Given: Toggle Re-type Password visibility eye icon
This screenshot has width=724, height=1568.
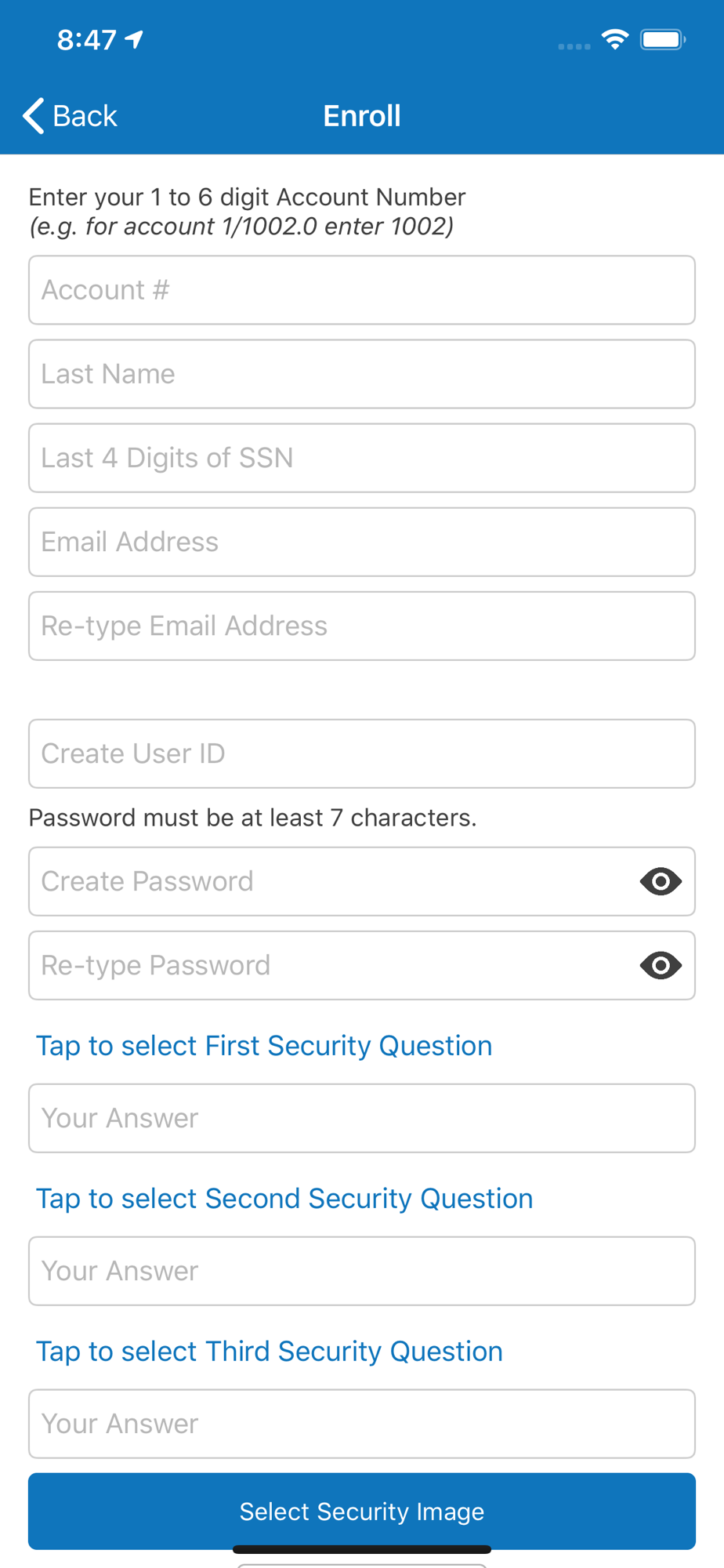Looking at the screenshot, I should (661, 965).
